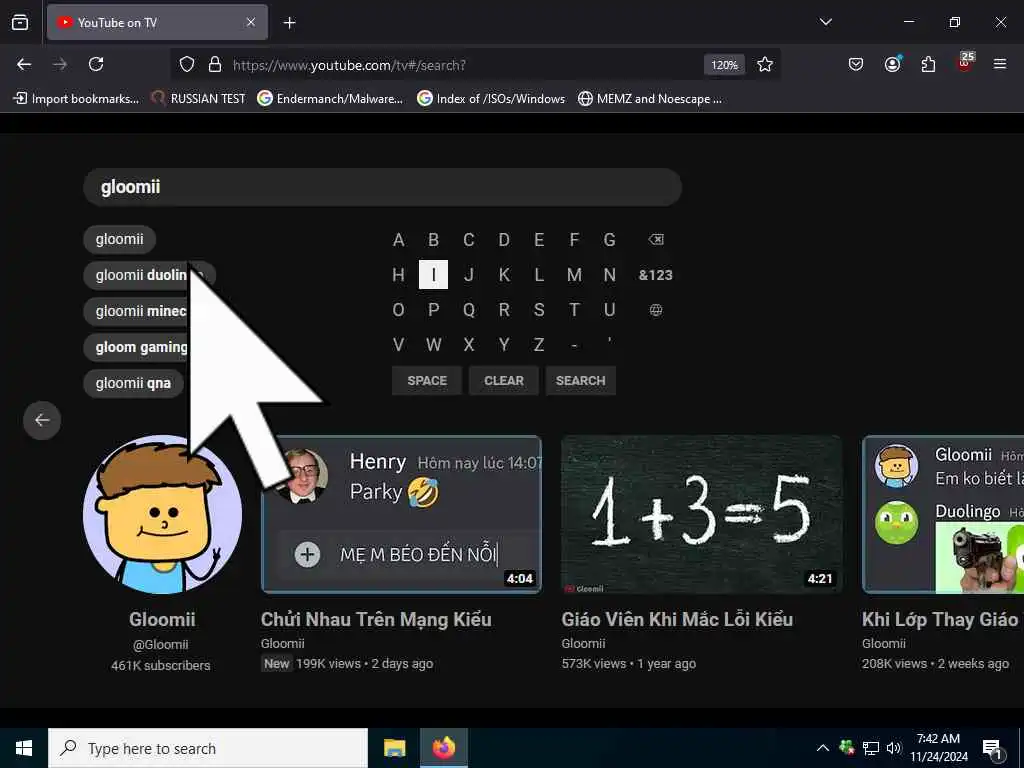
Task: Expand the list all tabs chevron
Action: coord(825,22)
